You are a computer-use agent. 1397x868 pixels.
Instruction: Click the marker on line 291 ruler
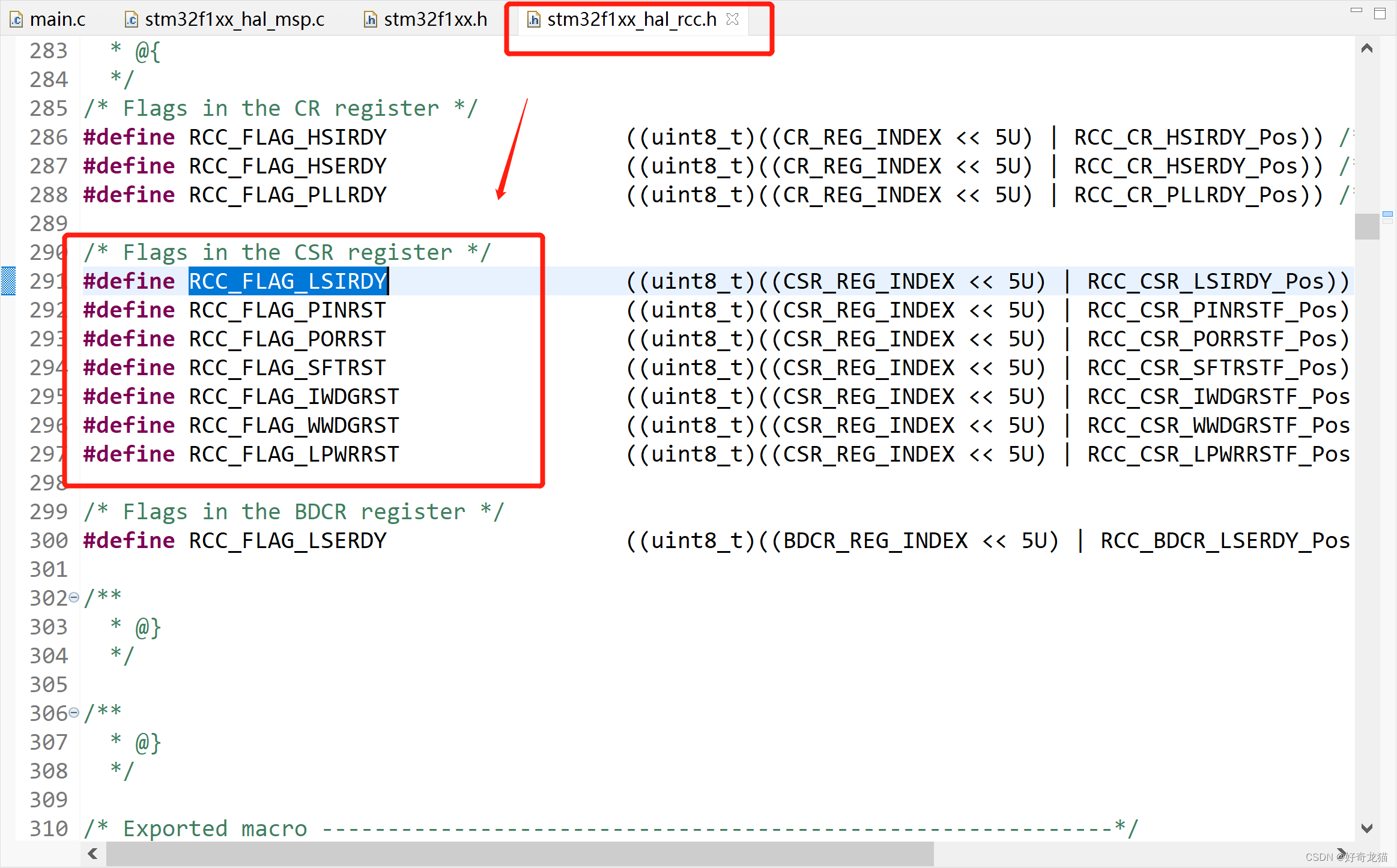coord(8,281)
